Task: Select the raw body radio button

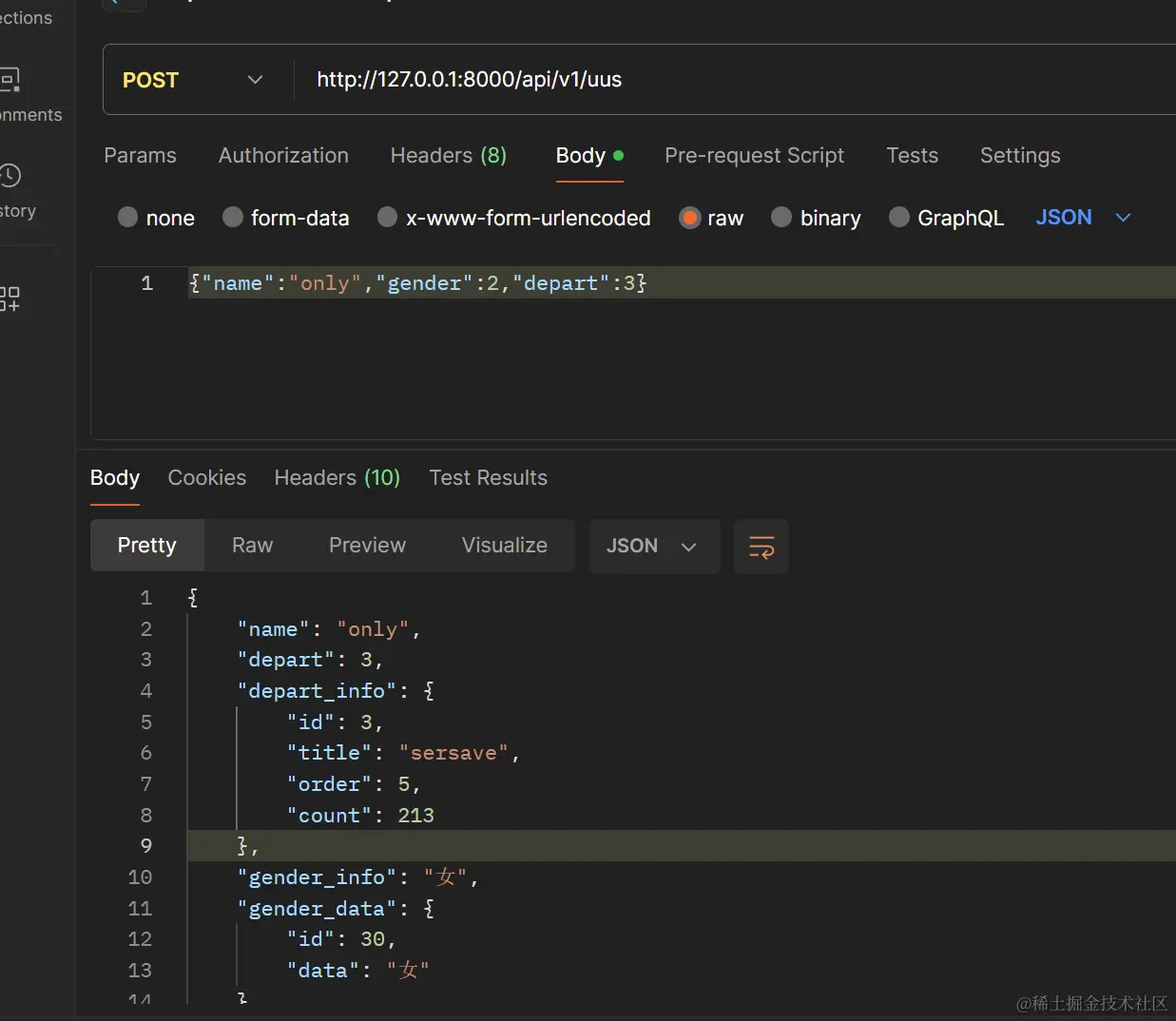Action: pyautogui.click(x=690, y=218)
